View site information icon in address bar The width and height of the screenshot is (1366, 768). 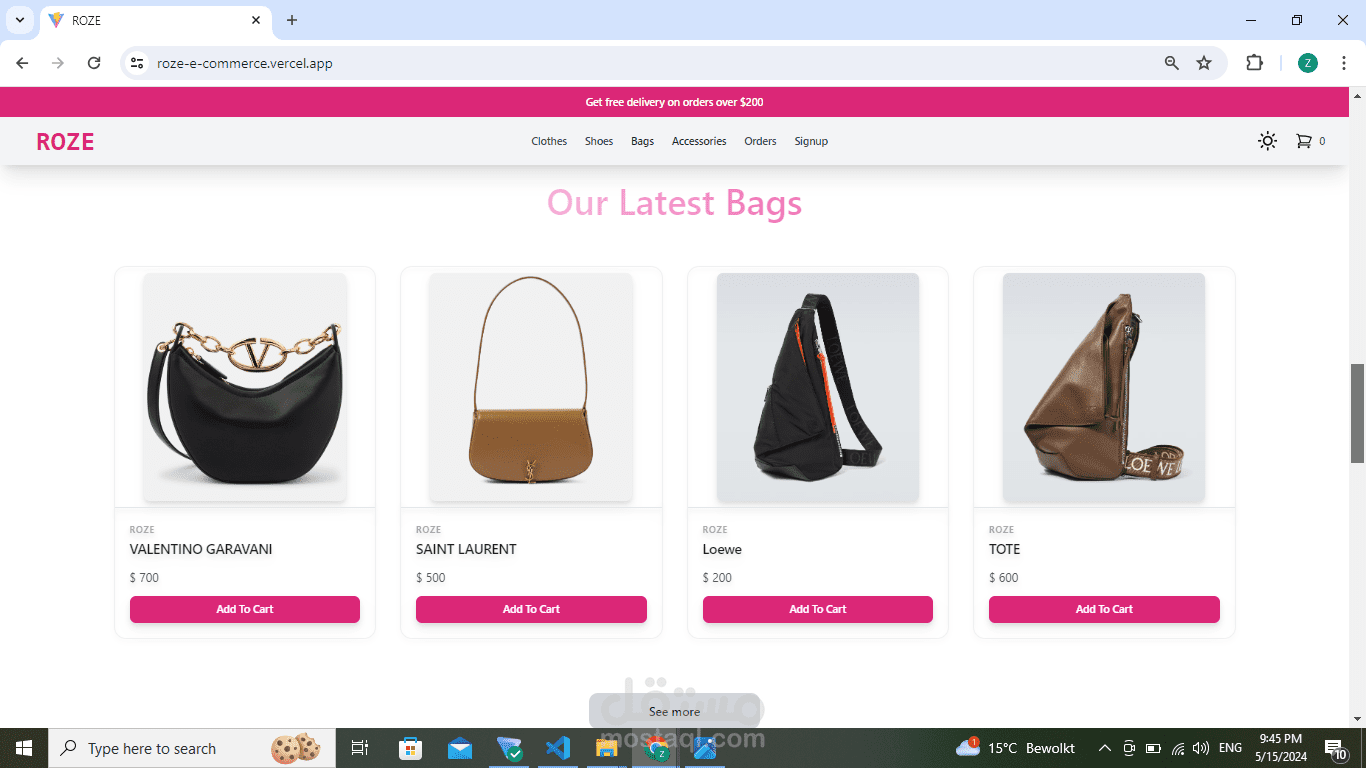click(x=137, y=63)
